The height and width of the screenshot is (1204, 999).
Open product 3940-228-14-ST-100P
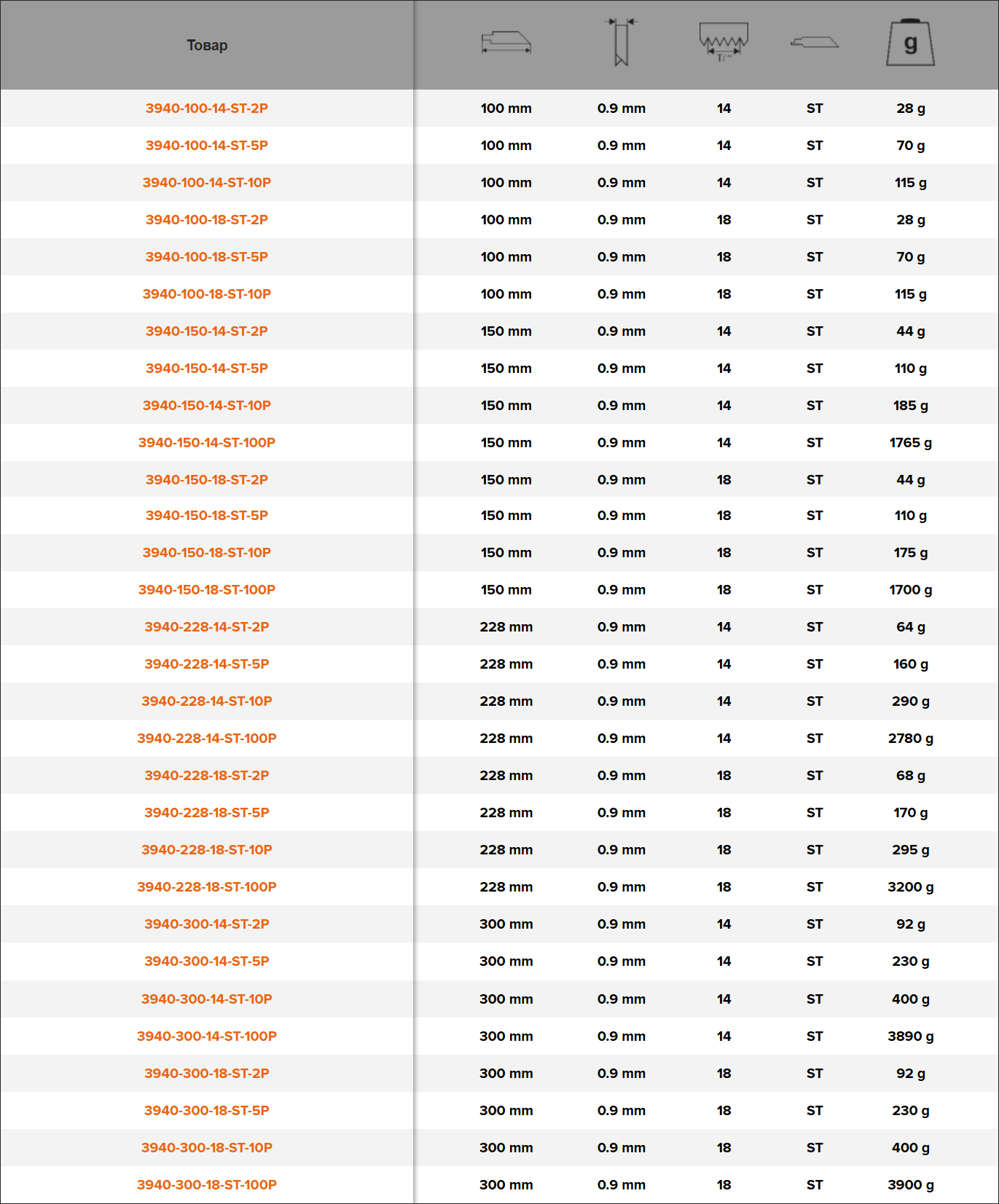tap(207, 739)
